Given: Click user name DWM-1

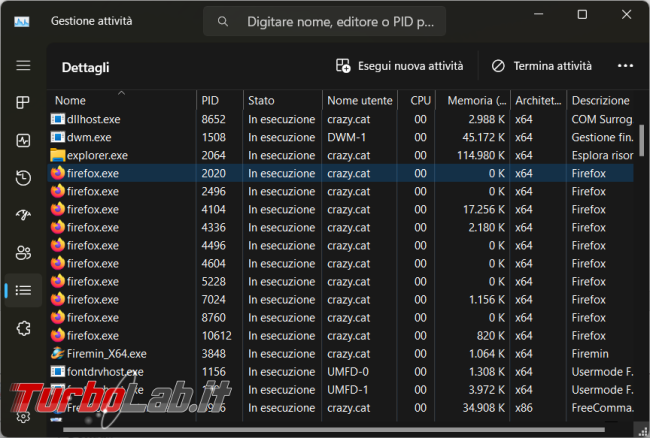Looking at the screenshot, I should [x=347, y=137].
